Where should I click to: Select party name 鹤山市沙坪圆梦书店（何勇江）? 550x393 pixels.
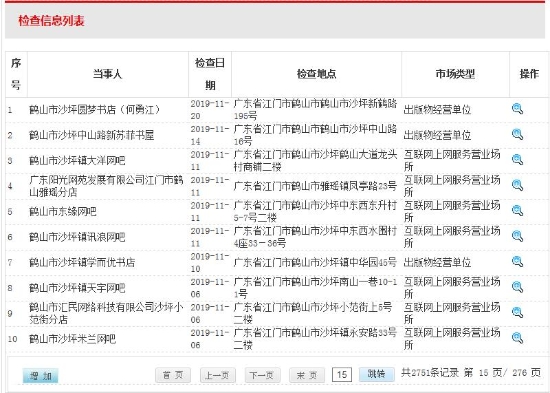tap(94, 110)
